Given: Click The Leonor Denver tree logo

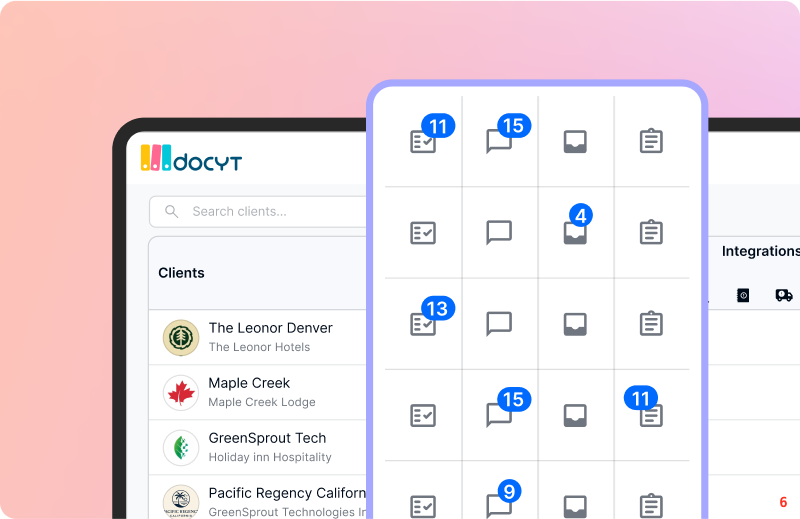Looking at the screenshot, I should coord(181,337).
